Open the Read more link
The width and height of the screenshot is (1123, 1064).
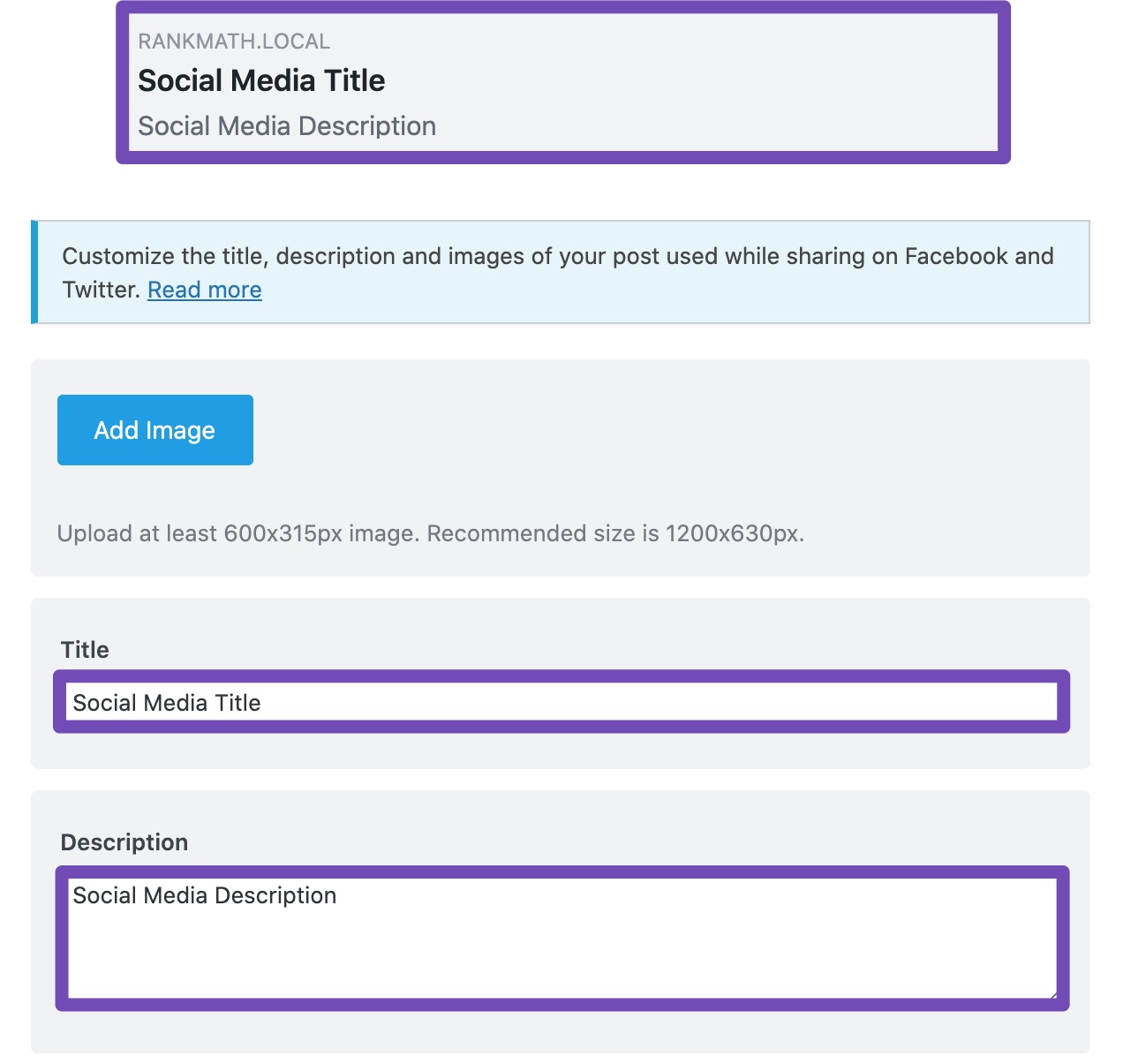click(204, 289)
